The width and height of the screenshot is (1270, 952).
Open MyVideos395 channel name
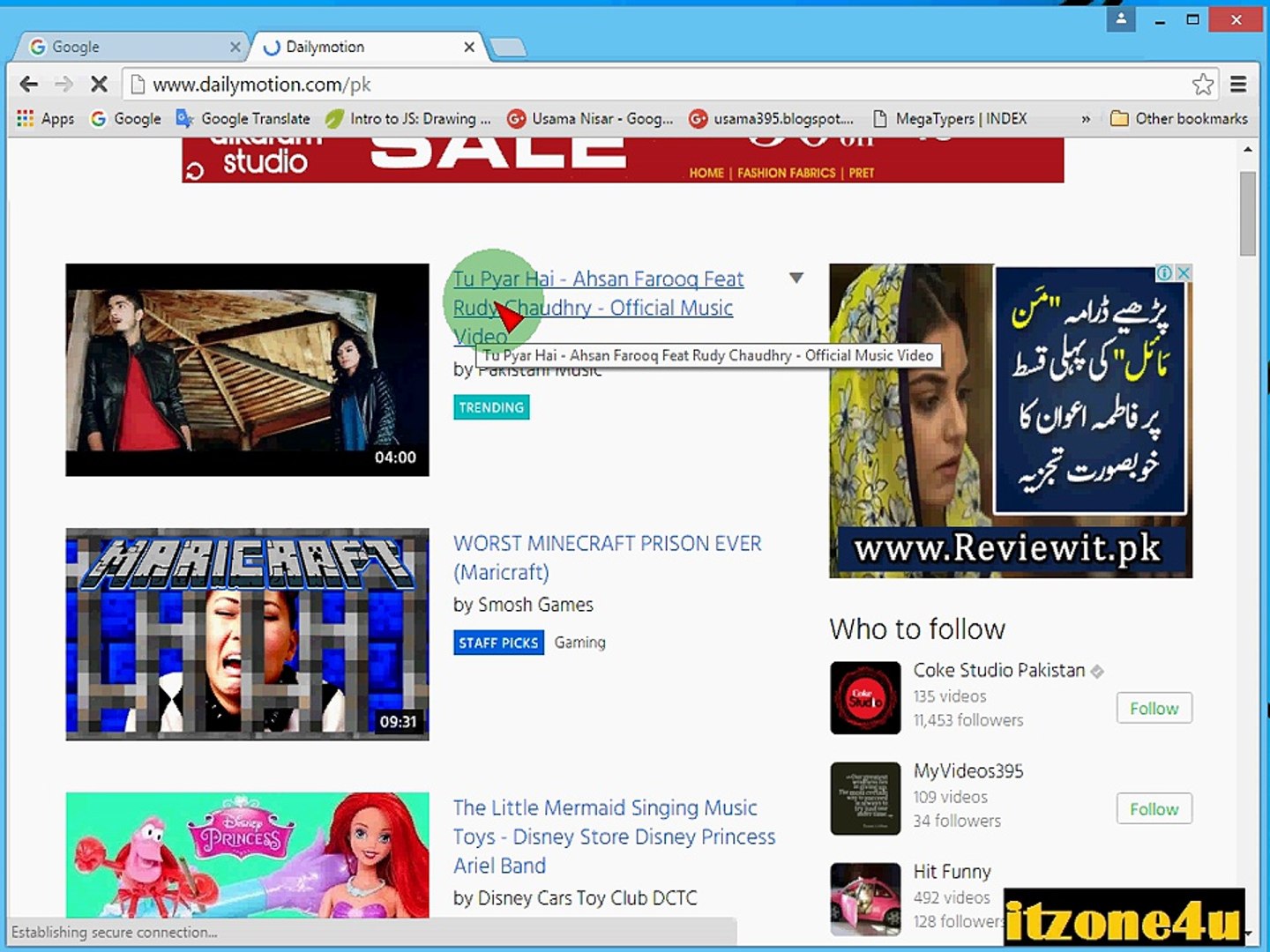point(967,771)
